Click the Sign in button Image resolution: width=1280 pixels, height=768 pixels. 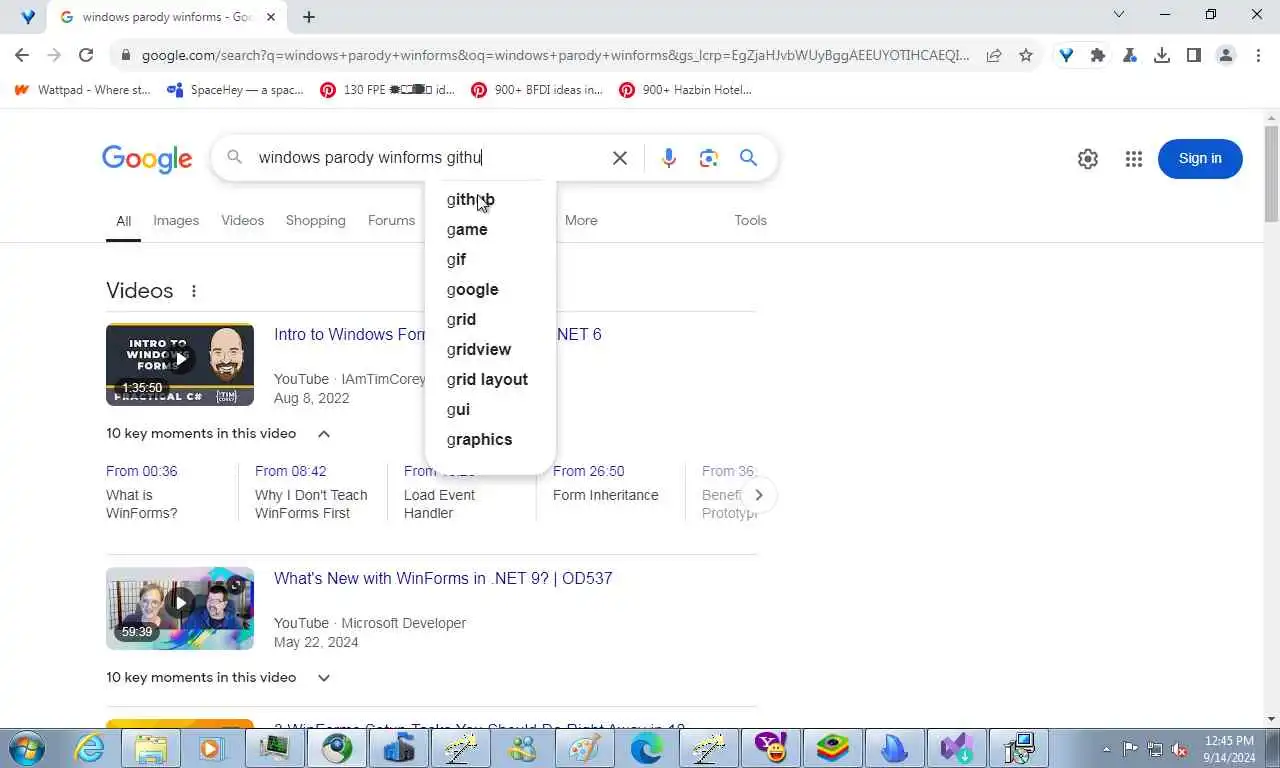click(x=1200, y=159)
